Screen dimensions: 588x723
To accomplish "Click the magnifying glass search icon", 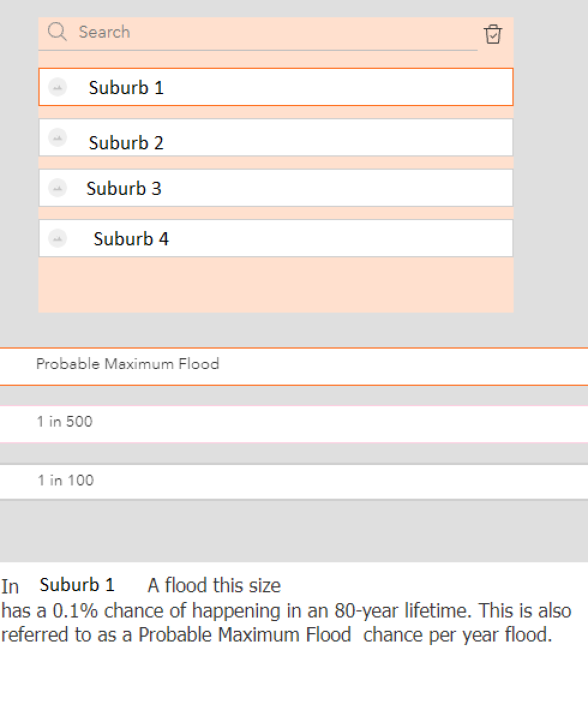I will (57, 32).
